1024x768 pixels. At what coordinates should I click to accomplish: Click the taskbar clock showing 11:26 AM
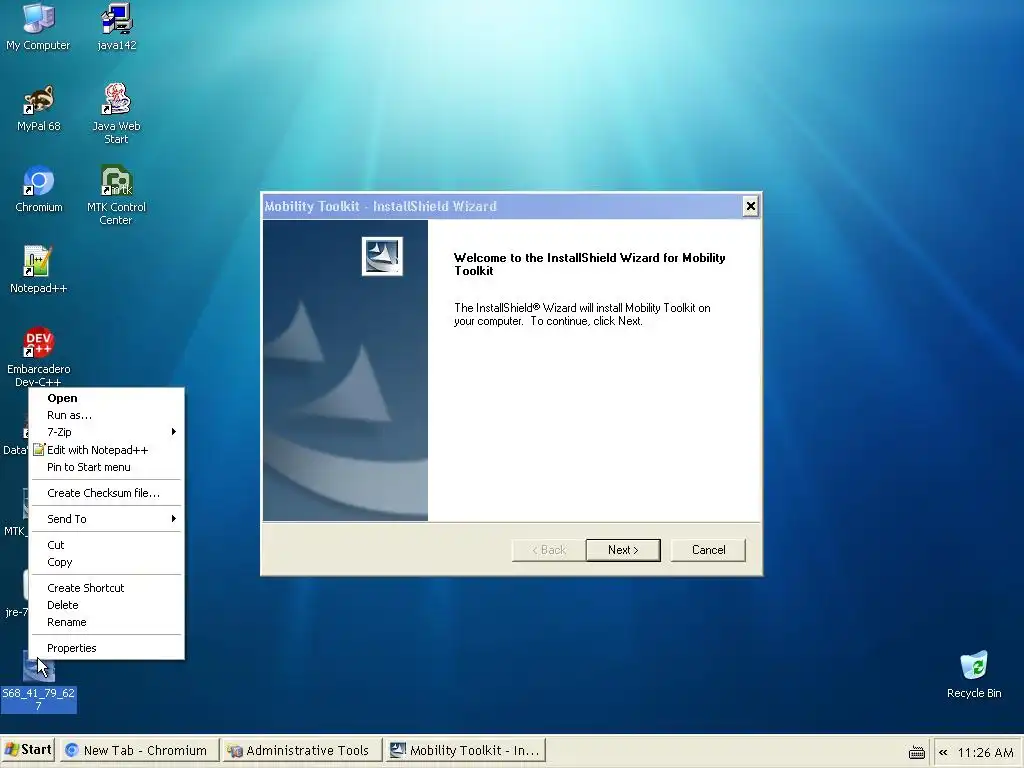[x=985, y=752]
